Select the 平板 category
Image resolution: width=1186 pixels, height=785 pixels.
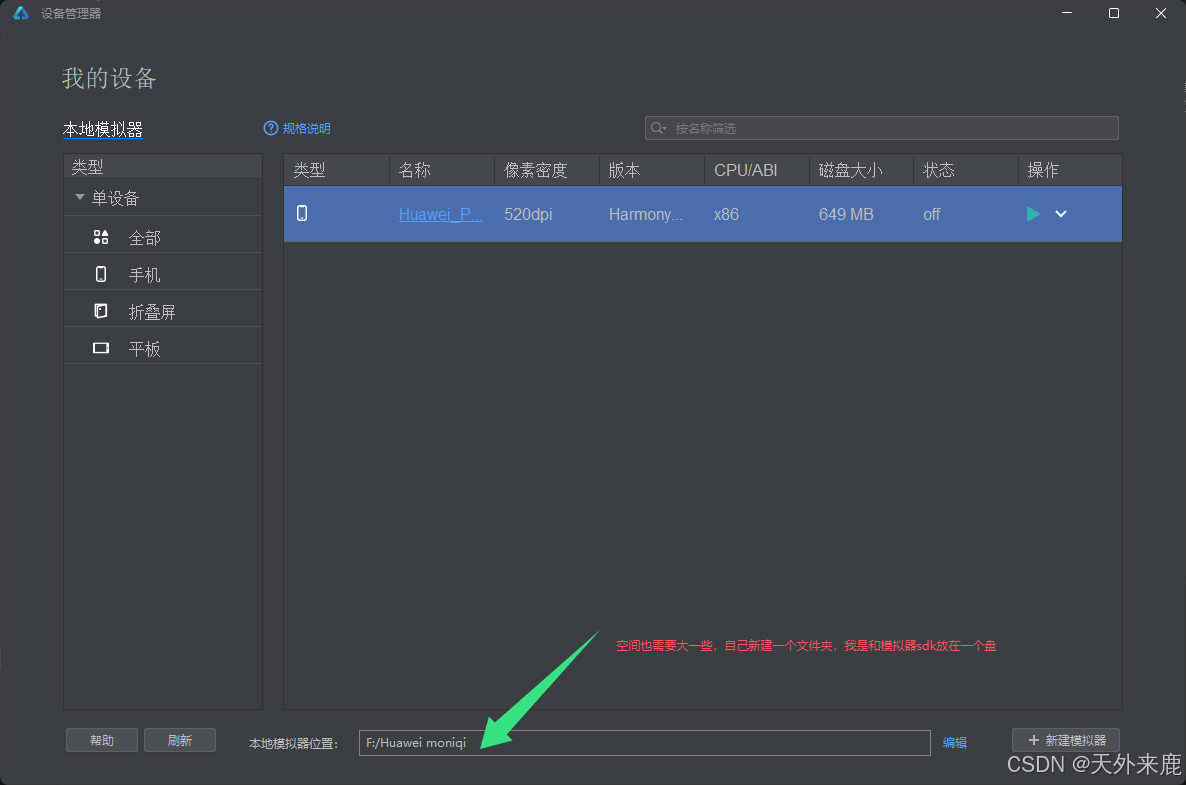tap(163, 349)
